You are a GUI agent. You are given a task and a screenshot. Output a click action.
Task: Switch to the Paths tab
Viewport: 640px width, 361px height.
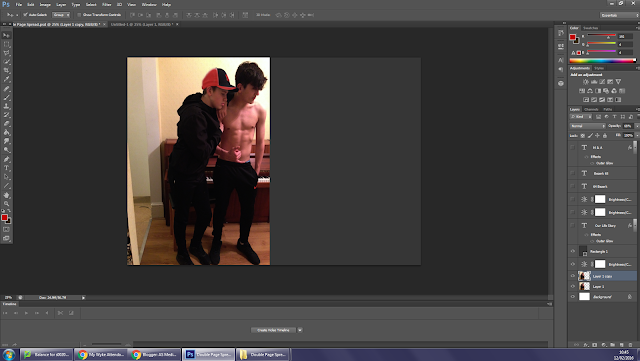tap(608, 109)
